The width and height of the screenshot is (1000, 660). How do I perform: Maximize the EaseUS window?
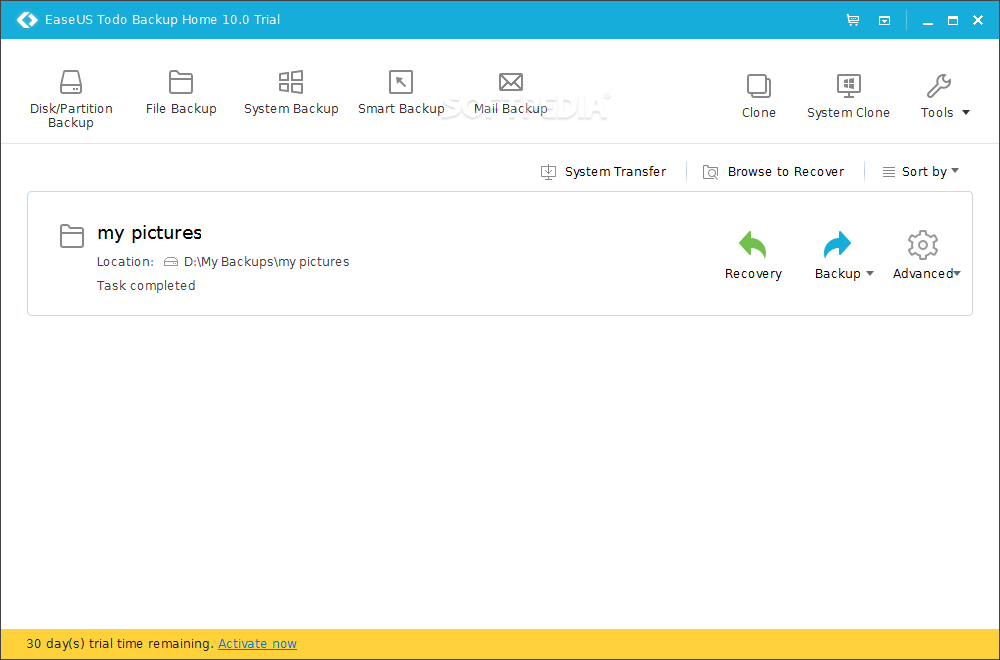953,20
